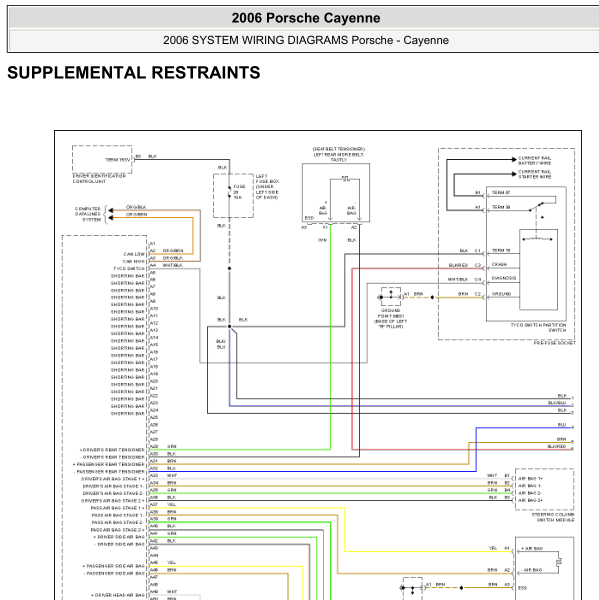The image size is (599, 600).
Task: Click the '2006 Porsche Cayenne' page title
Action: coord(306,18)
